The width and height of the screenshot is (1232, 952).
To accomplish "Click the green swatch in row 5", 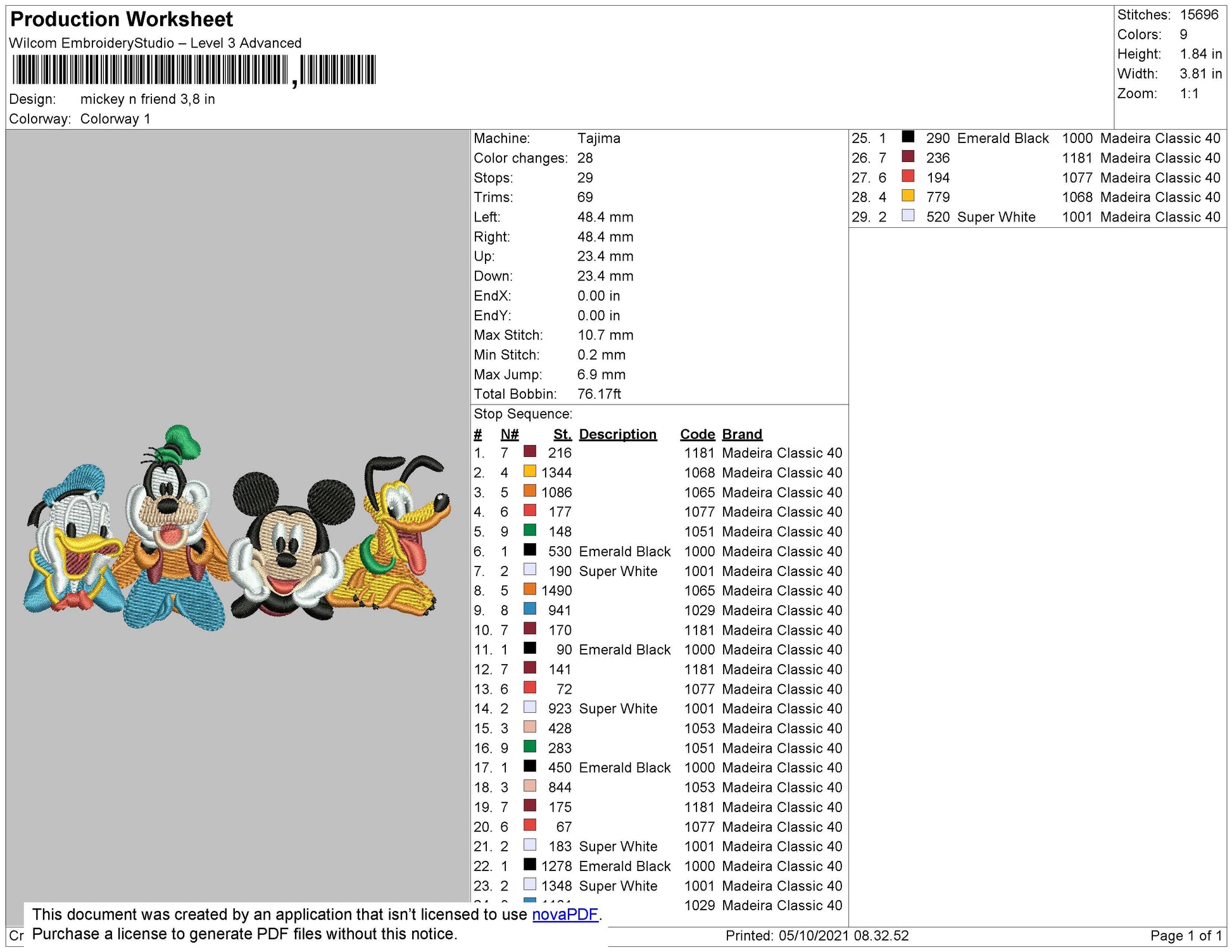I will (x=530, y=530).
